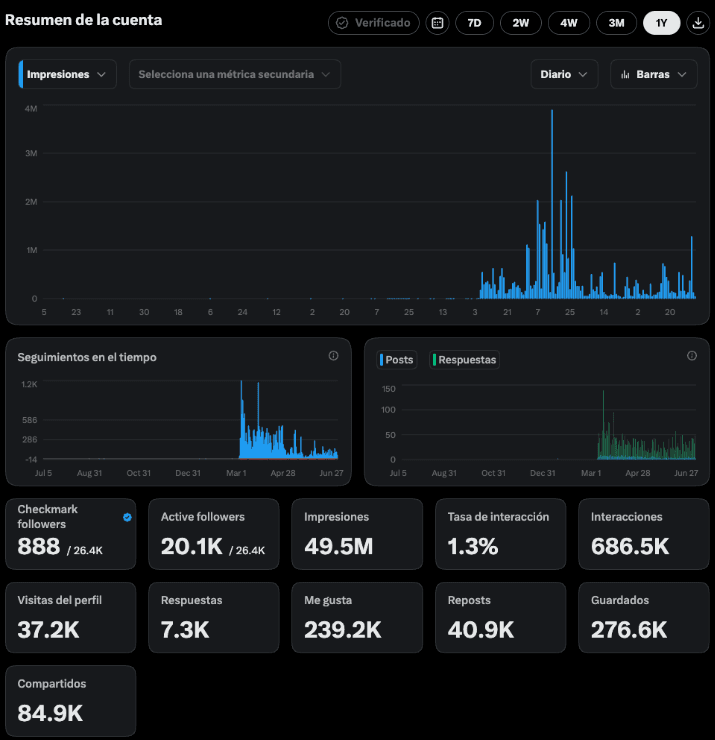Viewport: 715px width, 740px height.
Task: Toggle the Respuestas series in the chart legend
Action: 464,360
